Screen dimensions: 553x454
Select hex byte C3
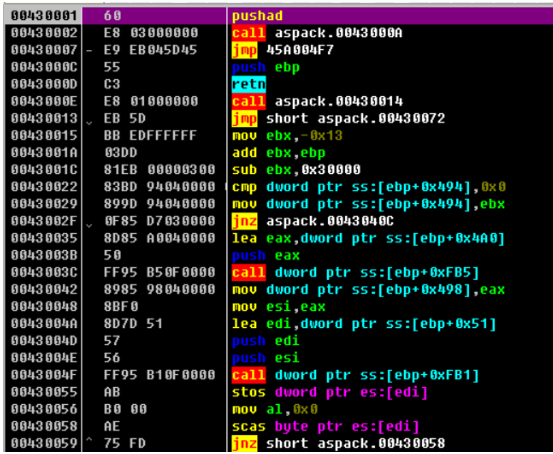tap(112, 84)
